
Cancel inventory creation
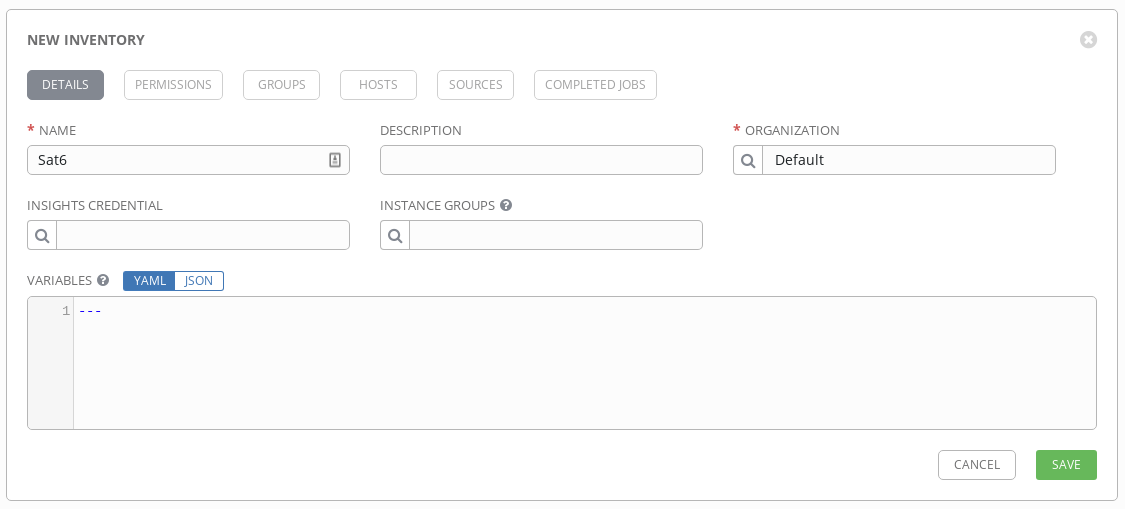click(x=976, y=464)
